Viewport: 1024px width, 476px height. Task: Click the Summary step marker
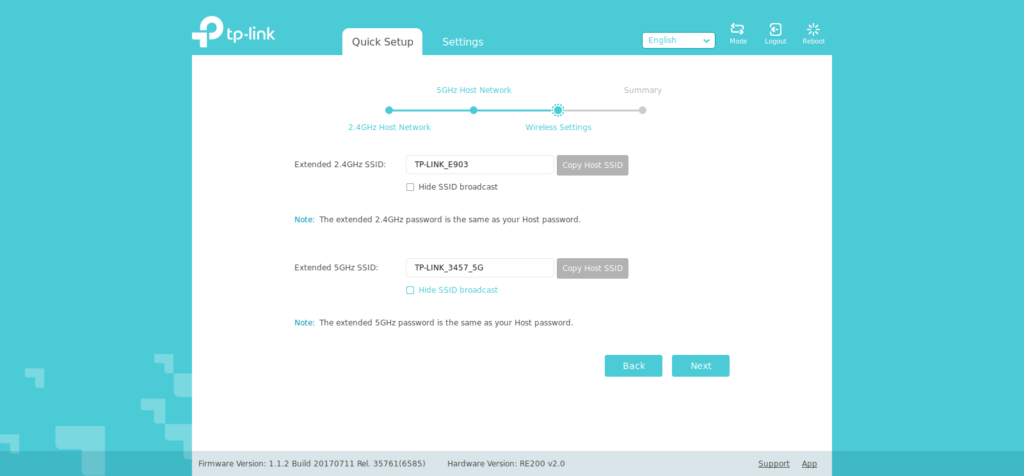[642, 110]
